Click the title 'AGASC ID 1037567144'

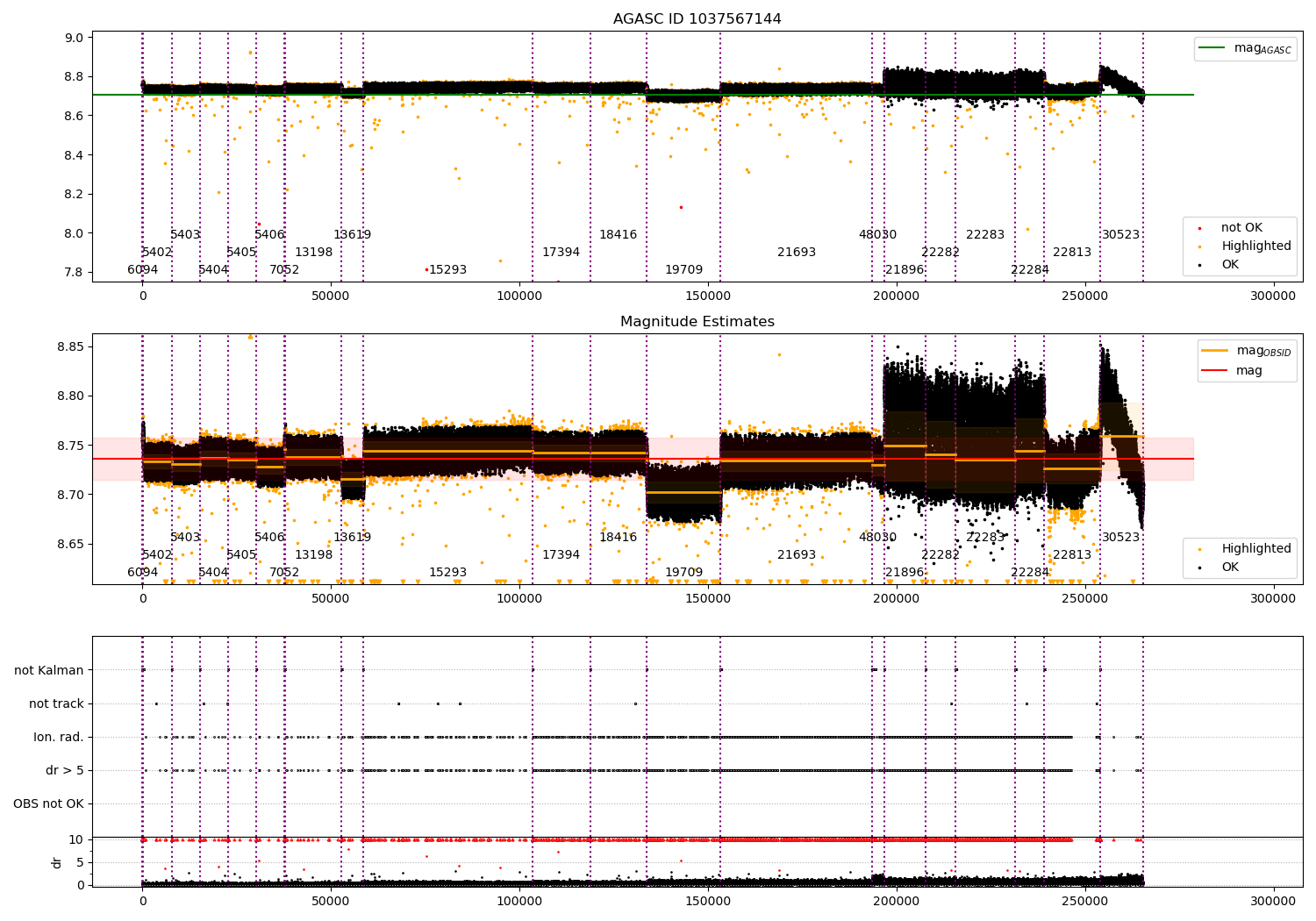pos(697,19)
